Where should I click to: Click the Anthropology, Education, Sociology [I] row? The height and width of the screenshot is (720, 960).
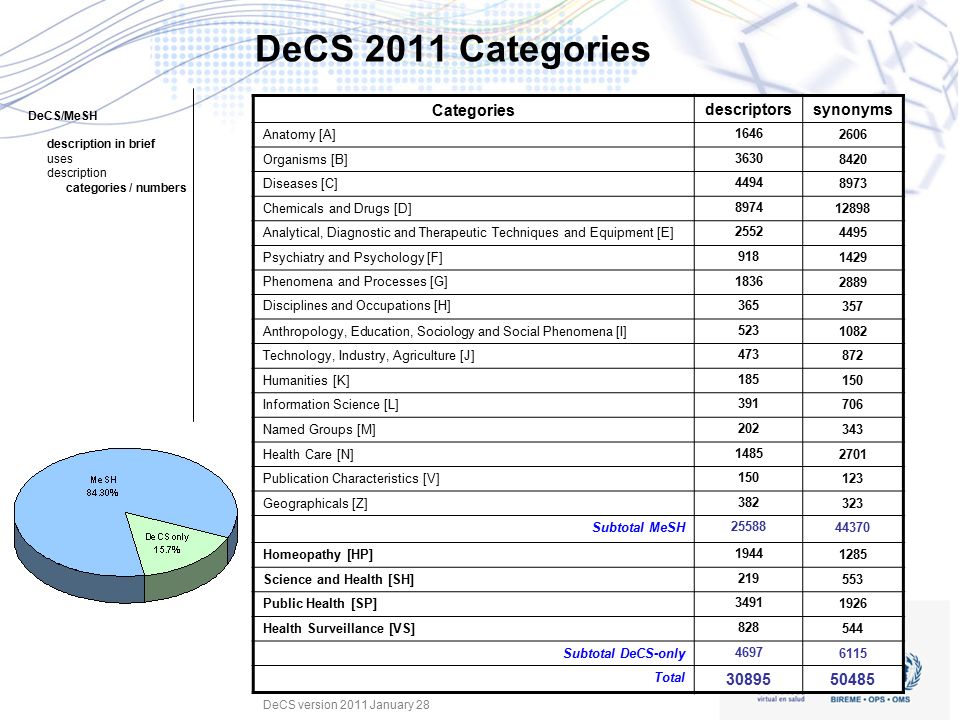coord(444,331)
